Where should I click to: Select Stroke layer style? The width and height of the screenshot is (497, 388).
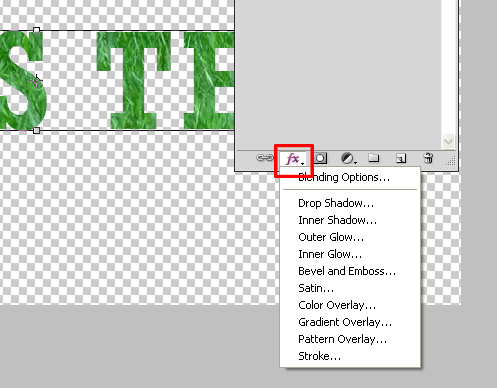(x=319, y=356)
